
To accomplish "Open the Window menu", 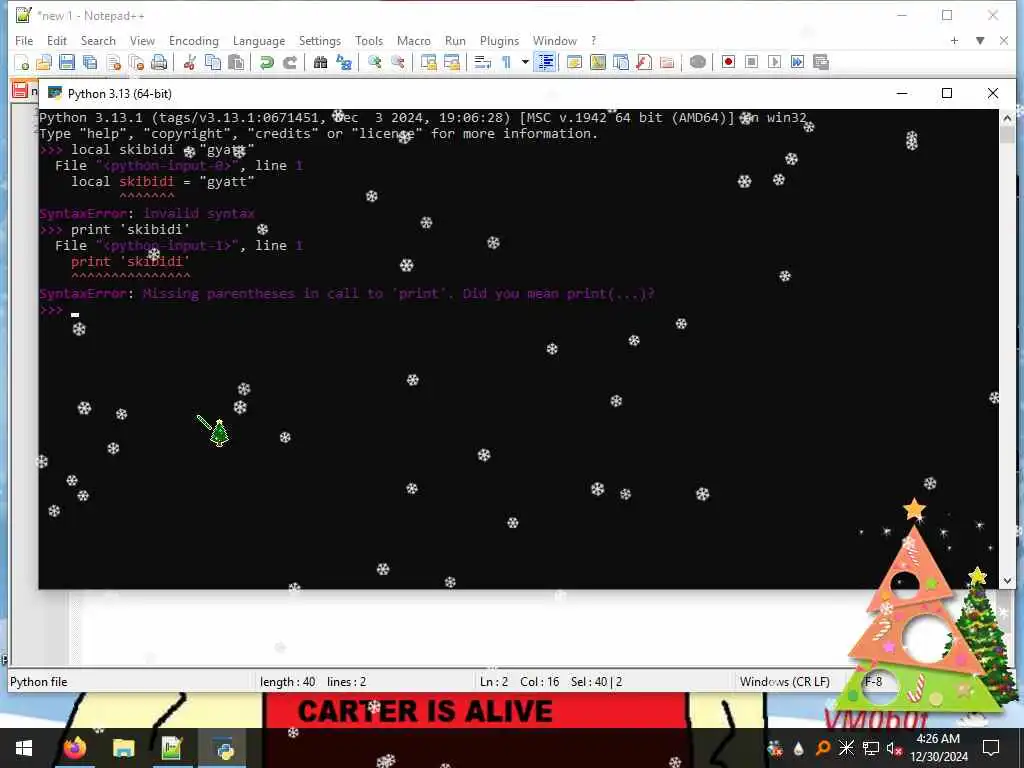I will [554, 40].
